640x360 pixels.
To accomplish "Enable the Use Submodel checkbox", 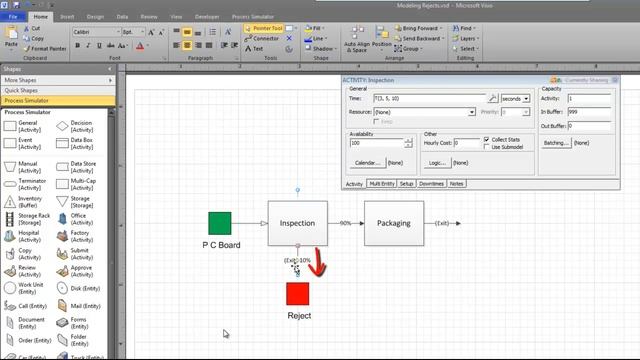I will point(487,147).
